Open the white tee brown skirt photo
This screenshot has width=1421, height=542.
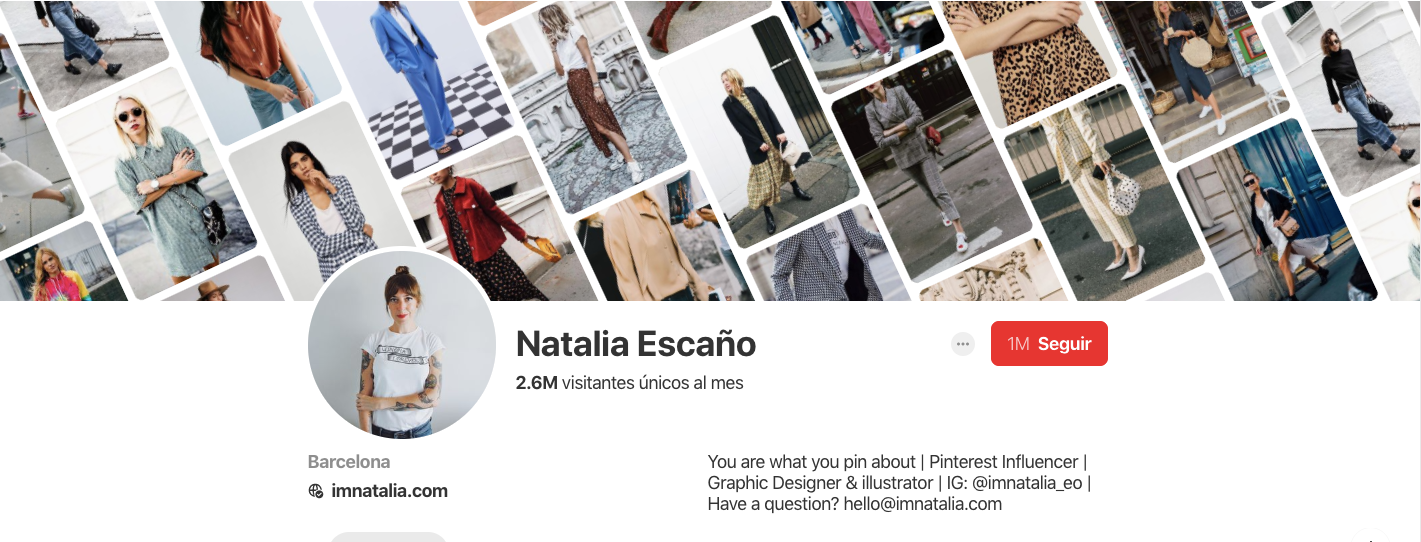point(588,108)
